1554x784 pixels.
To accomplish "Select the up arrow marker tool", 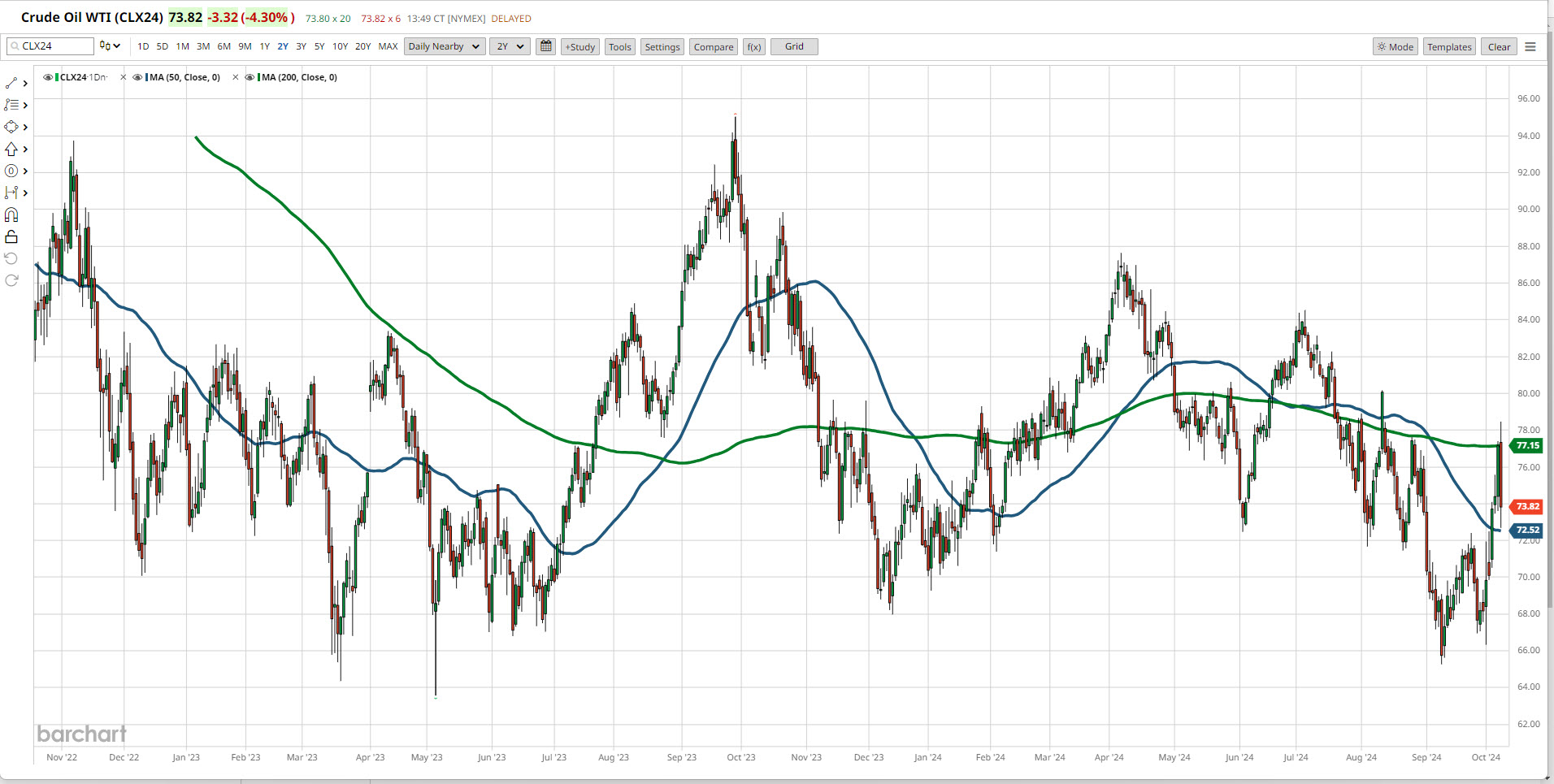I will [x=11, y=149].
